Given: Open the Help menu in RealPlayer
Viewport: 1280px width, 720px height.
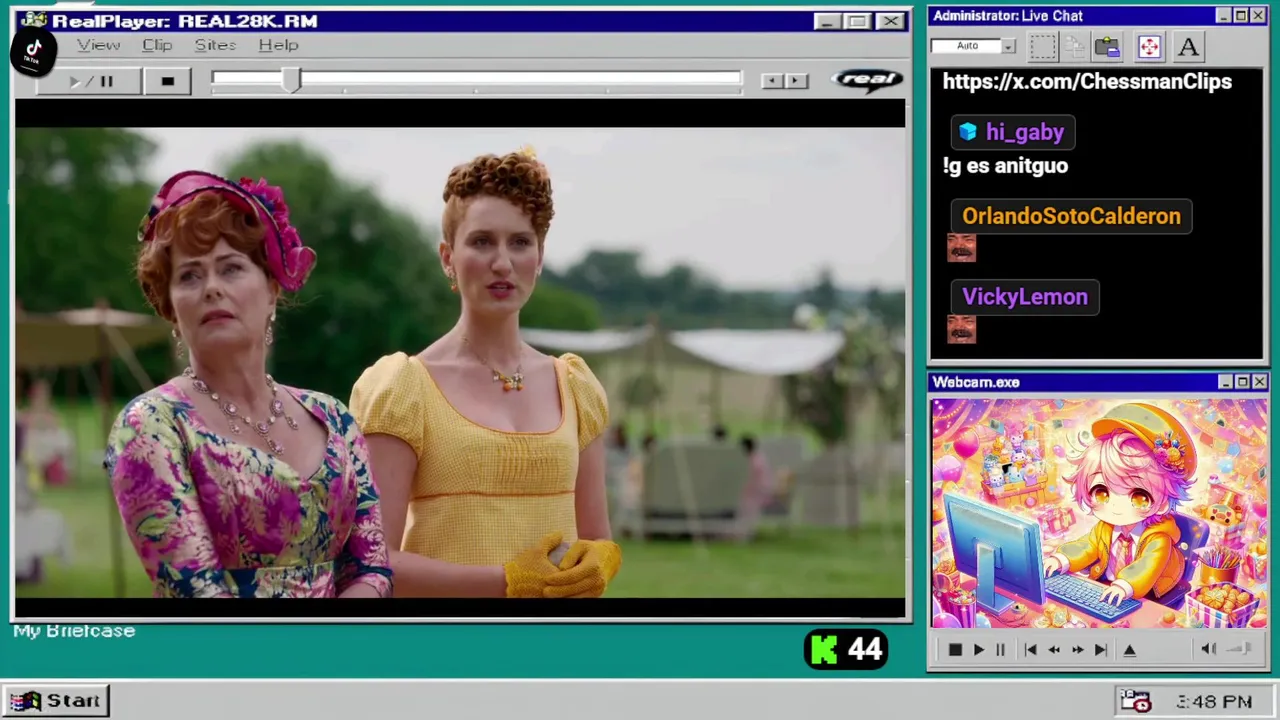Looking at the screenshot, I should 278,45.
